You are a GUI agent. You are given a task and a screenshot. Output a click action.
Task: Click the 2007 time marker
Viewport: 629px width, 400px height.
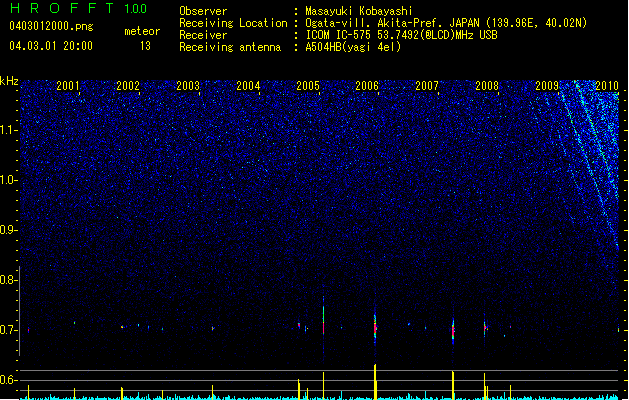(427, 86)
